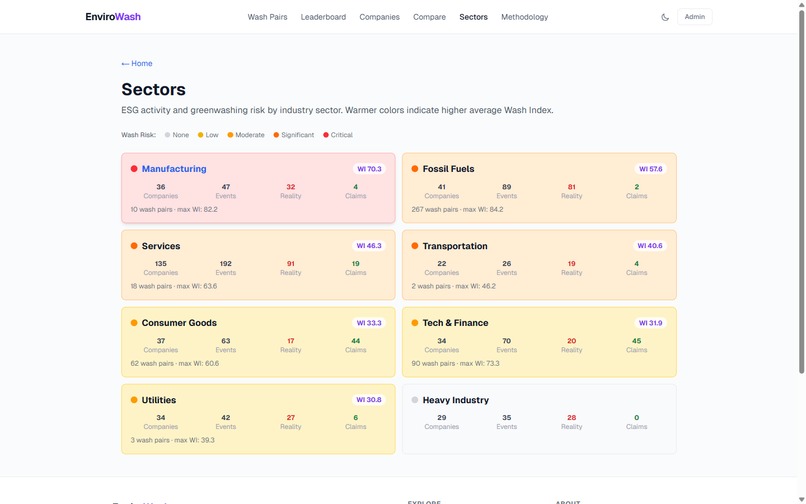Click the amber dot beside Consumer Goods

point(134,323)
